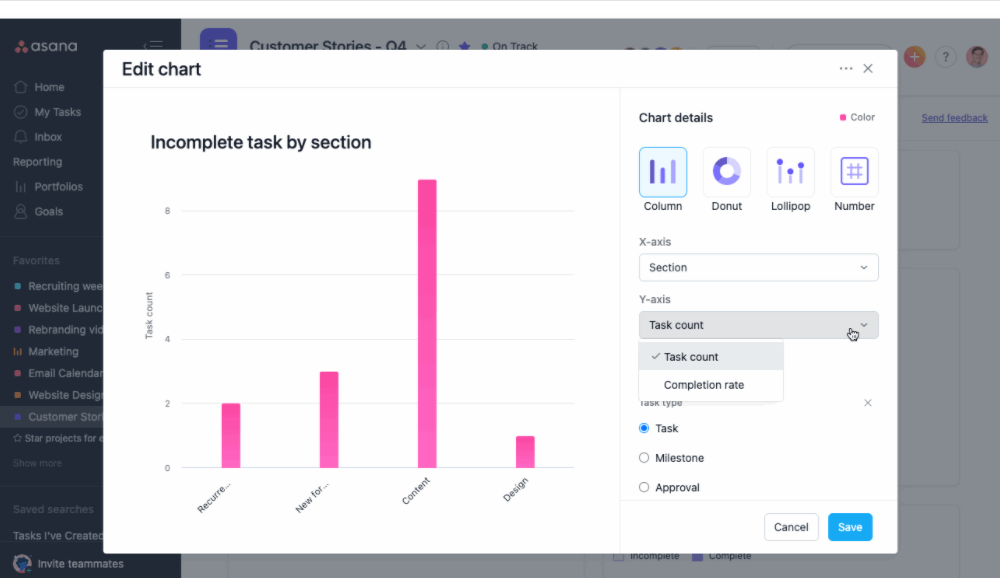Click the Recurre... column bar
Screen dimensions: 1000x578
(231, 435)
